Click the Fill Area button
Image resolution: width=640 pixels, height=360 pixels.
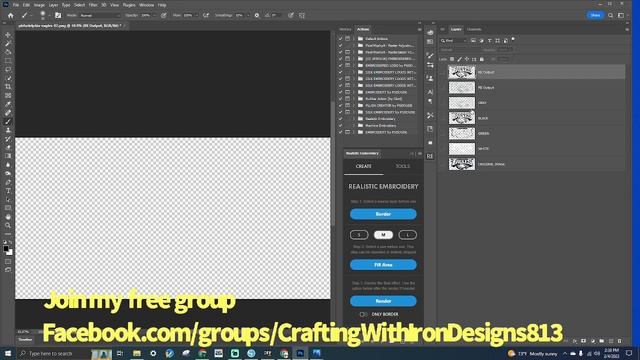coord(383,264)
